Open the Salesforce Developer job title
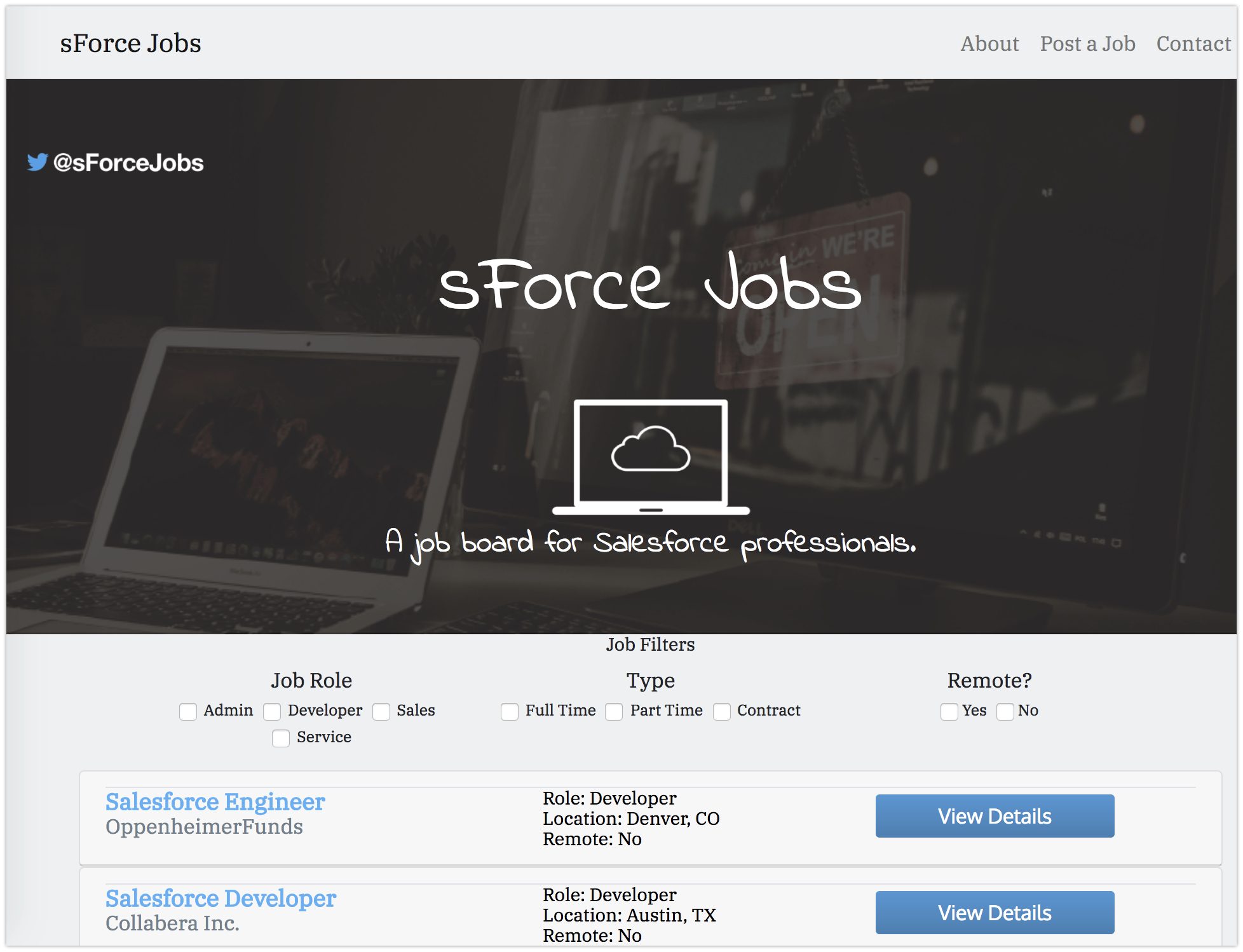 [x=221, y=899]
